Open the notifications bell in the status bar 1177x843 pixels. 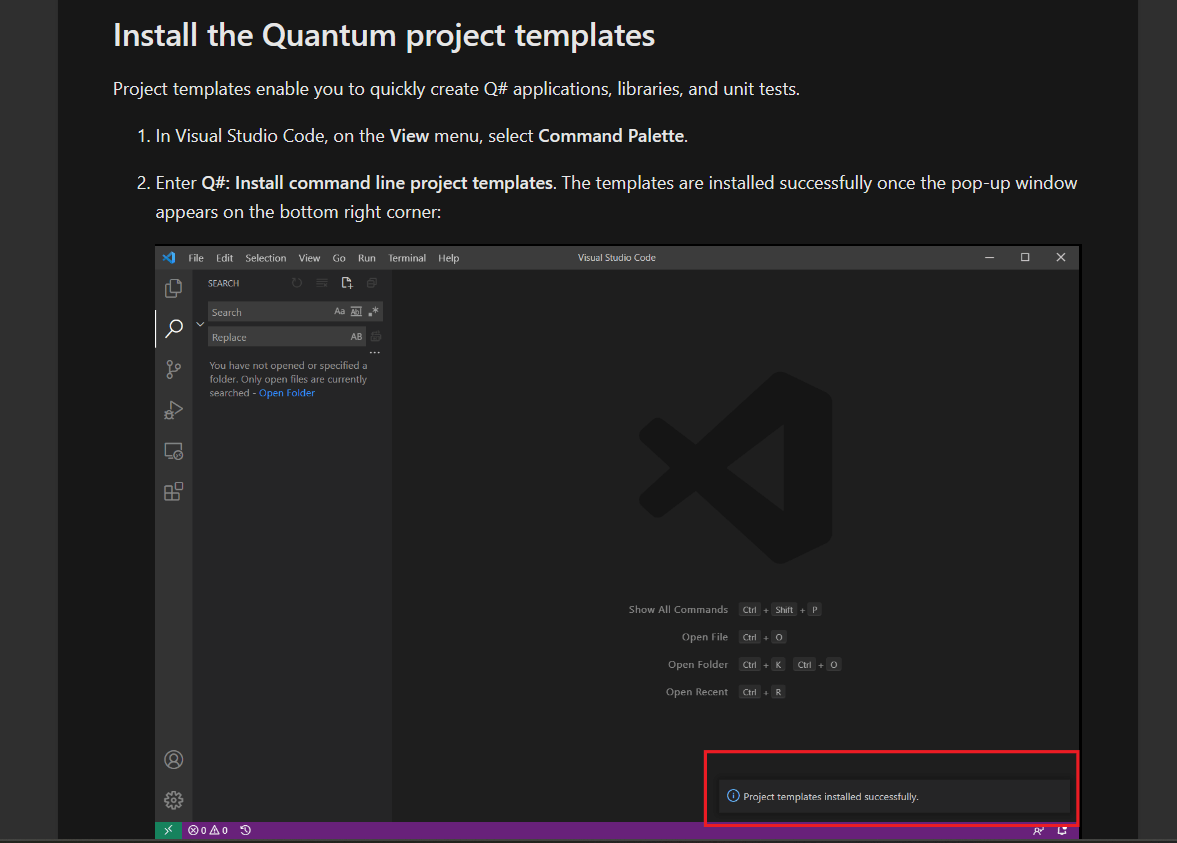[x=1062, y=830]
